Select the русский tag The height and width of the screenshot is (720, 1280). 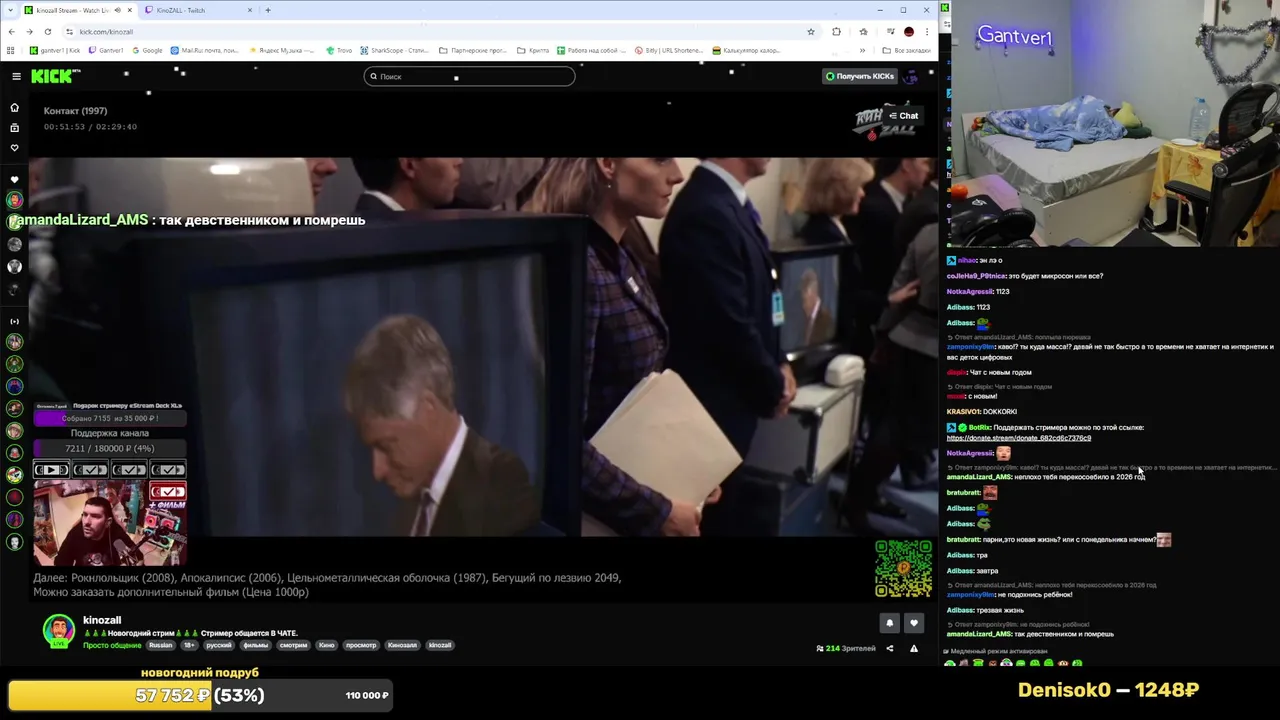coord(219,645)
